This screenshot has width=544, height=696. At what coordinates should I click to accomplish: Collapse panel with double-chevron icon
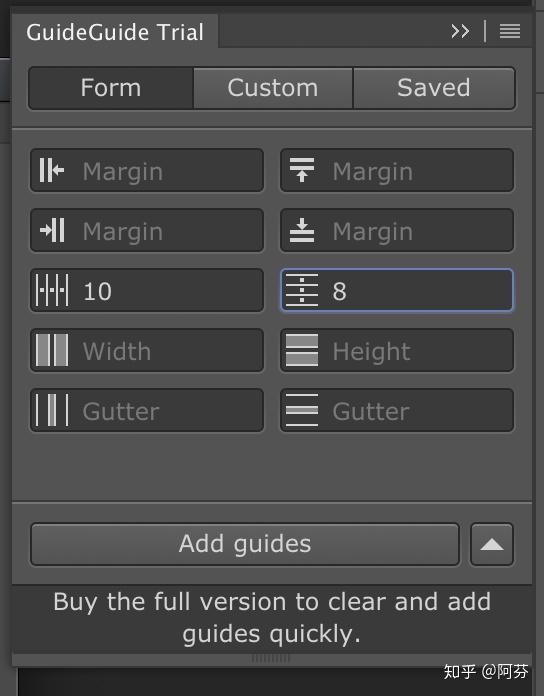pos(460,31)
